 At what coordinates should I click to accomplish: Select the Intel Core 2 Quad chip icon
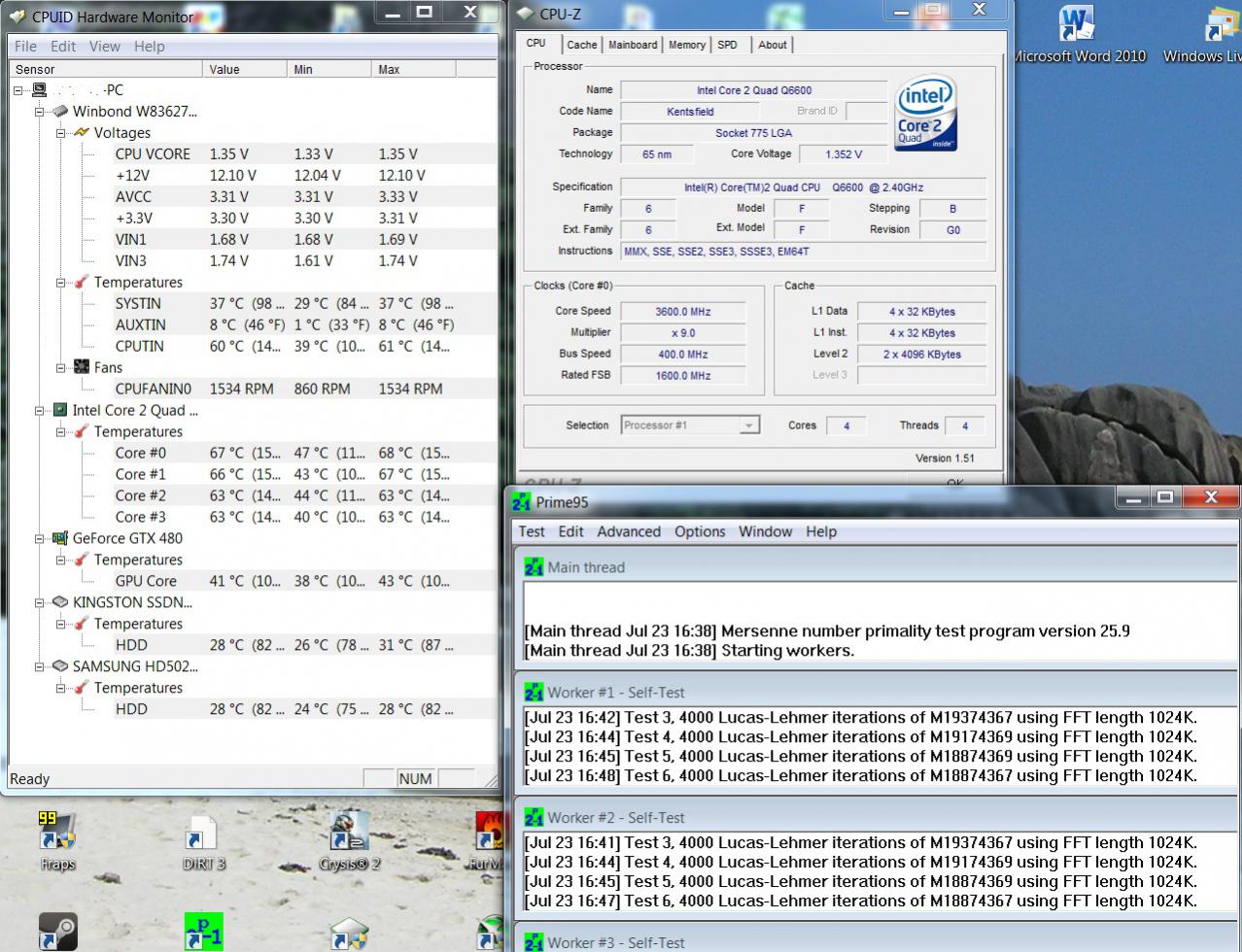[x=60, y=411]
